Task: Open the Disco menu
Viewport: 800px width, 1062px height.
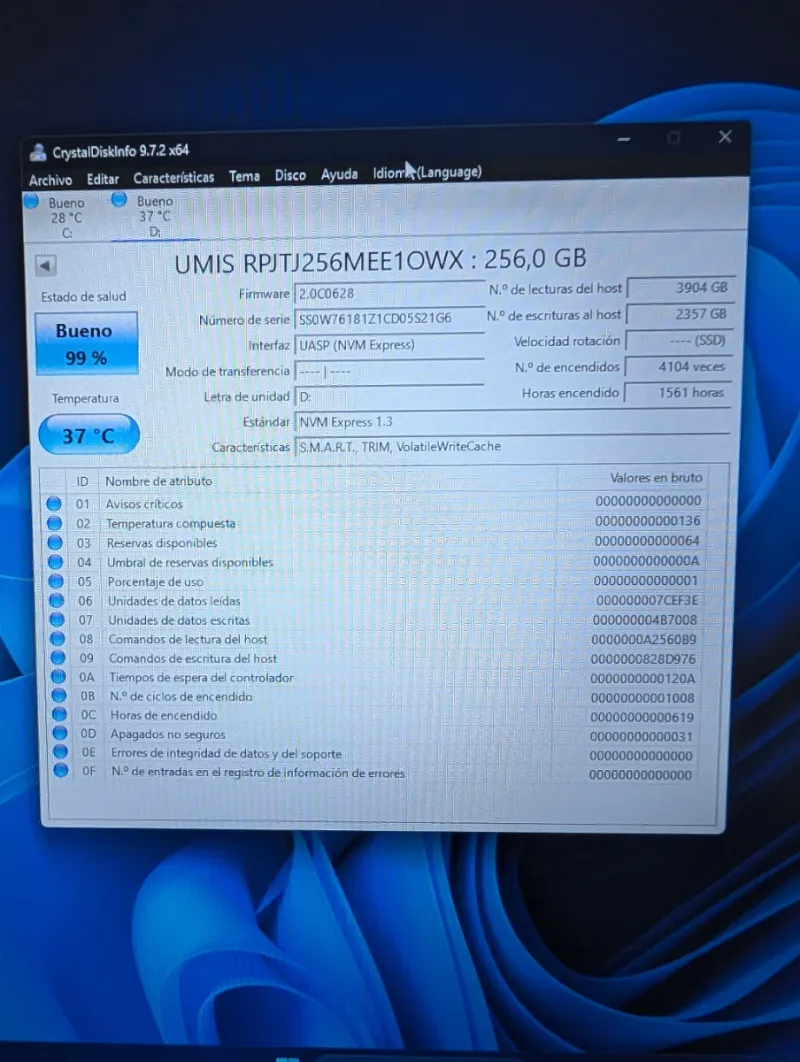Action: coord(290,175)
